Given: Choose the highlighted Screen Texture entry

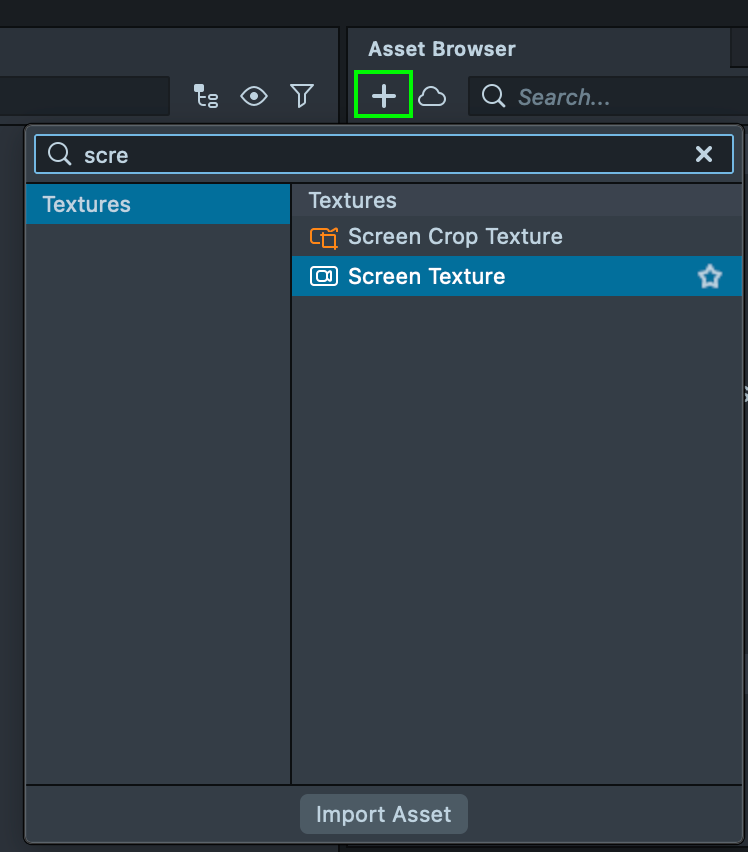Looking at the screenshot, I should 427,277.
